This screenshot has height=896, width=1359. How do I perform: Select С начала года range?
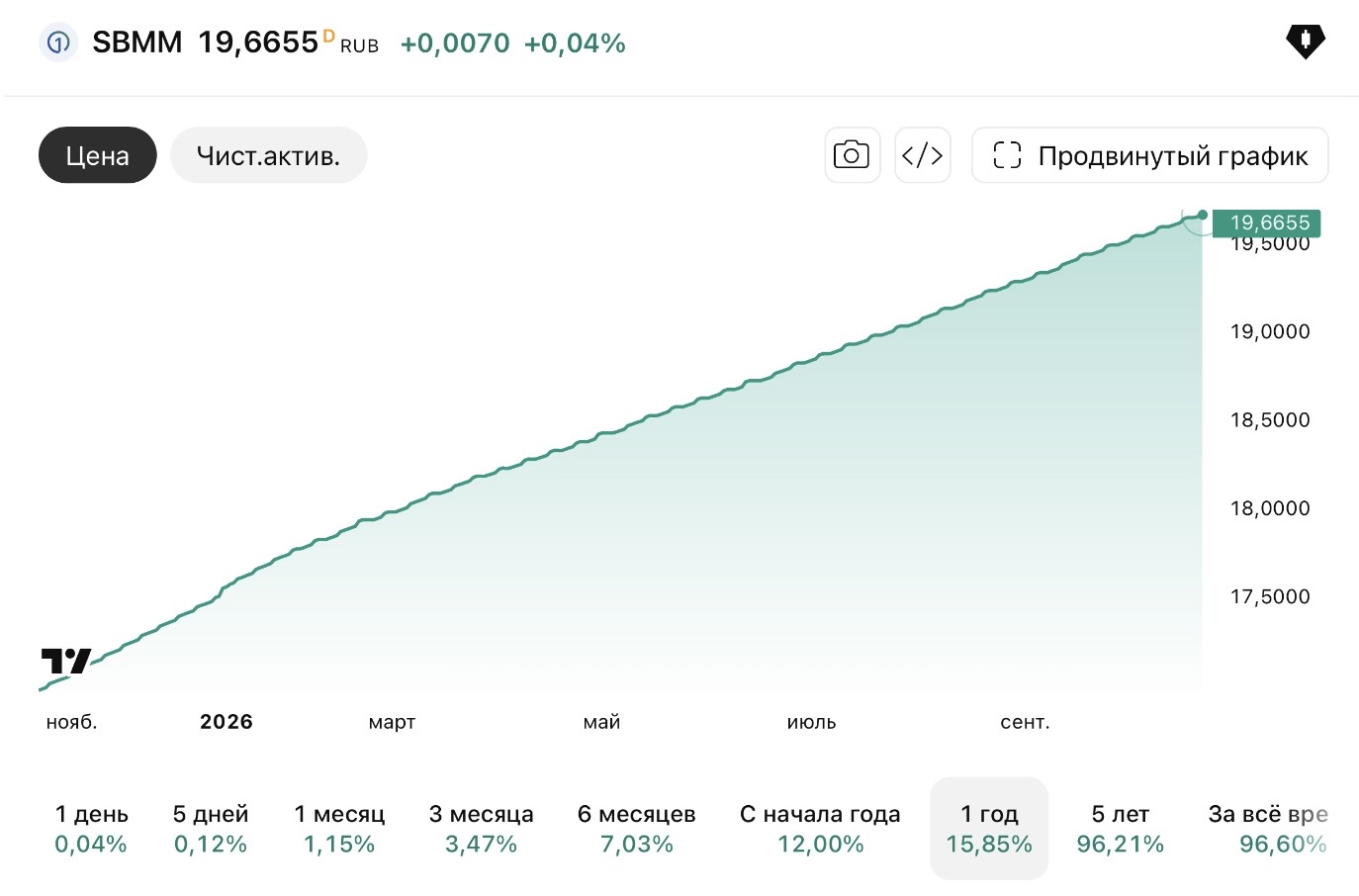(x=820, y=829)
